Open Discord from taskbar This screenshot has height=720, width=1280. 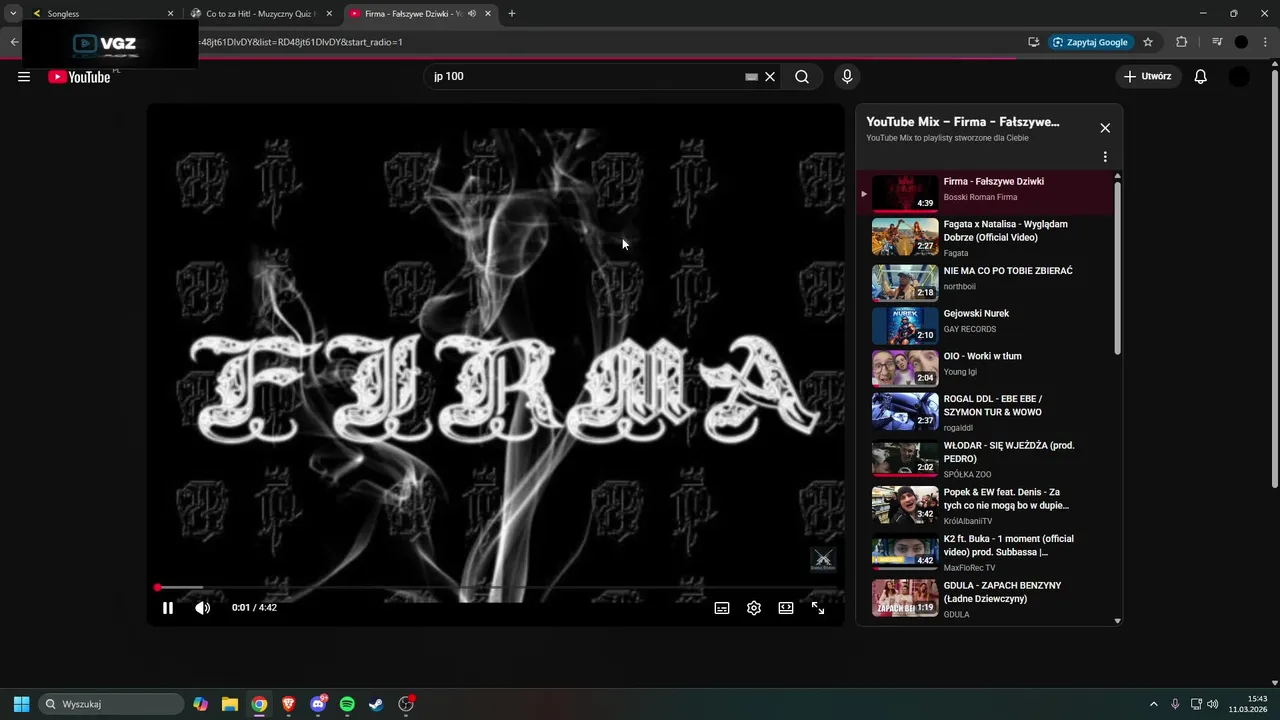coord(318,704)
